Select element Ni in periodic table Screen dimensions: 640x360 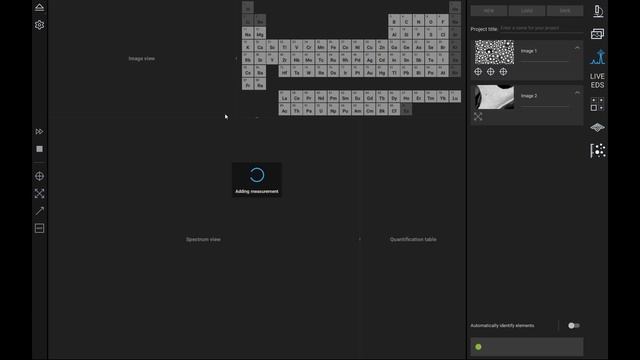358,46
